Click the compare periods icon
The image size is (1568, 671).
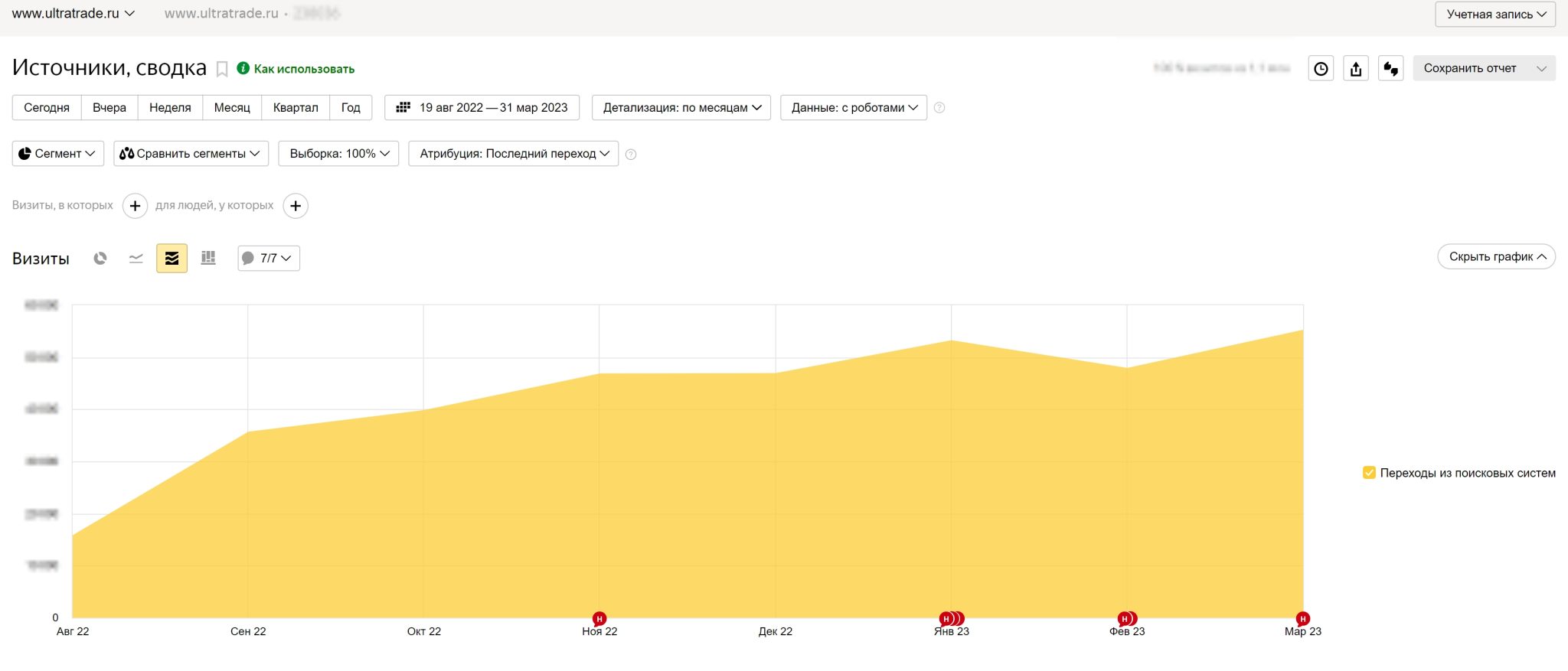(1390, 69)
